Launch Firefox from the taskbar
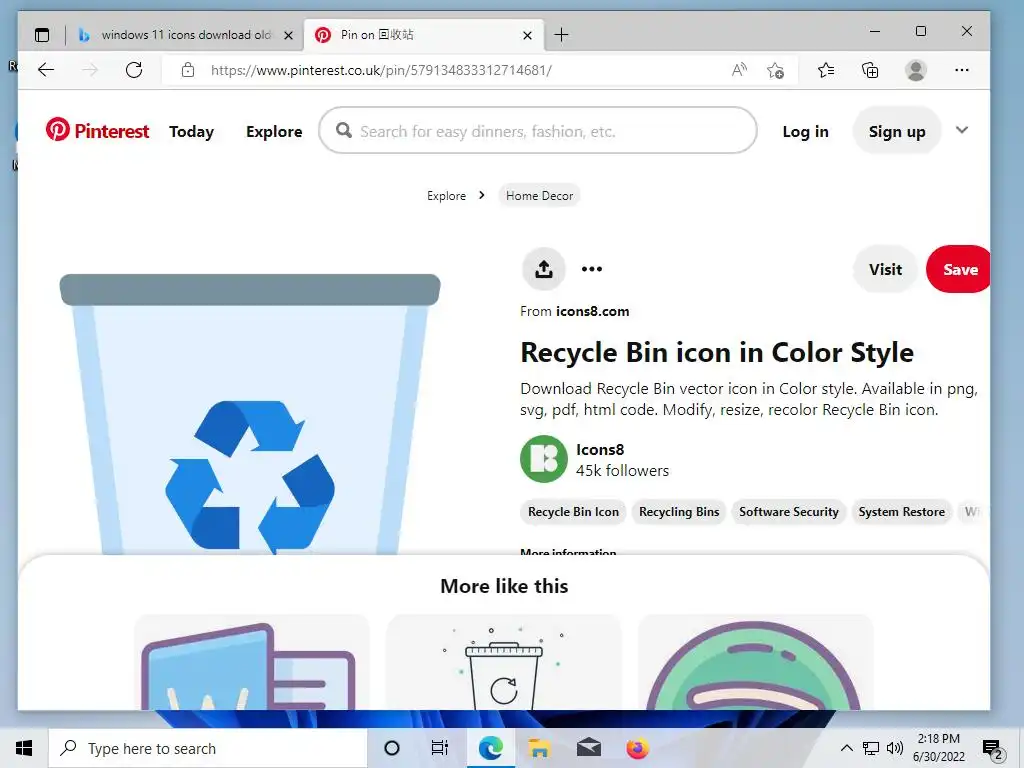1024x768 pixels. tap(637, 748)
